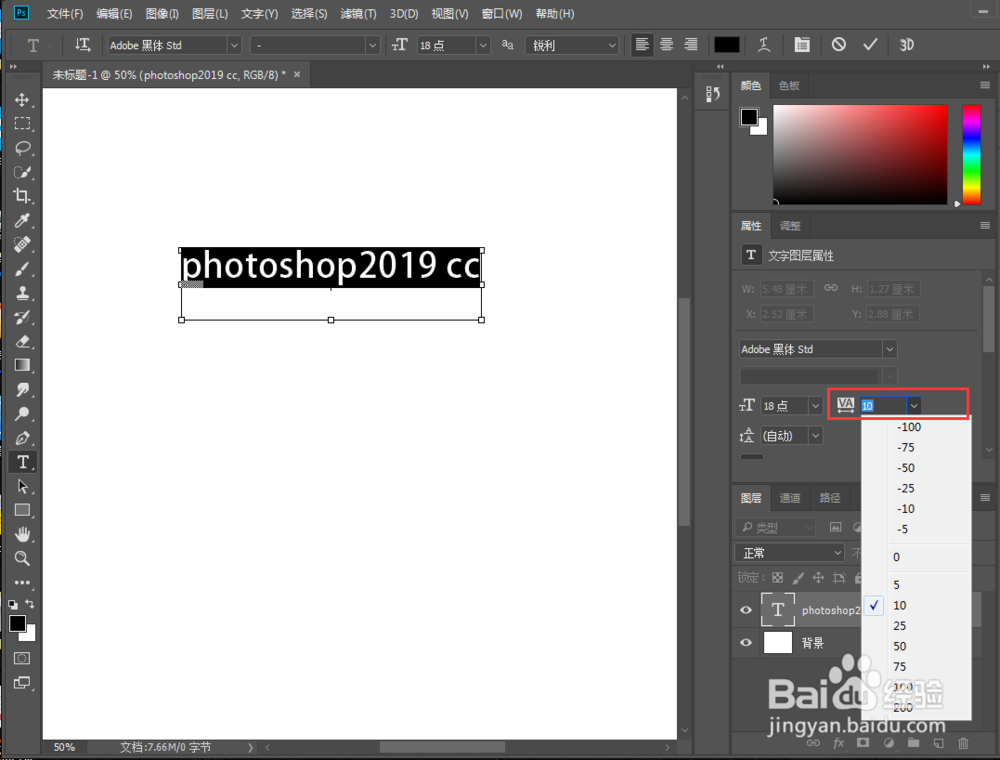Center align text
The height and width of the screenshot is (760, 1000).
tap(666, 45)
